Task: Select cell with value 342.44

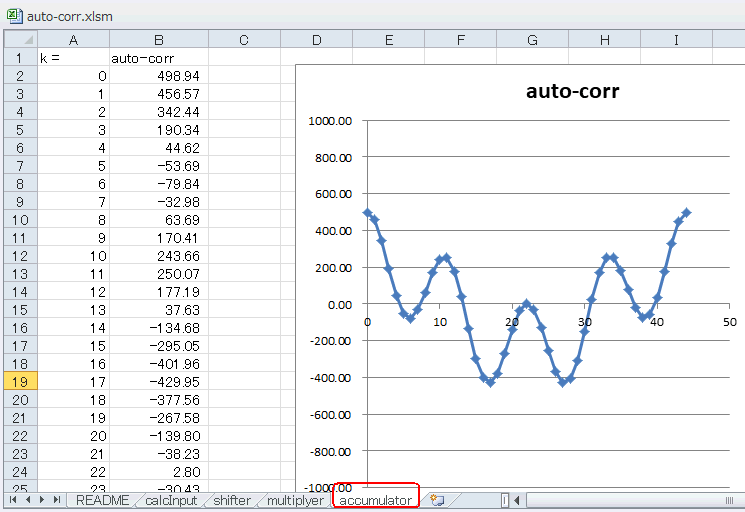Action: pos(159,112)
